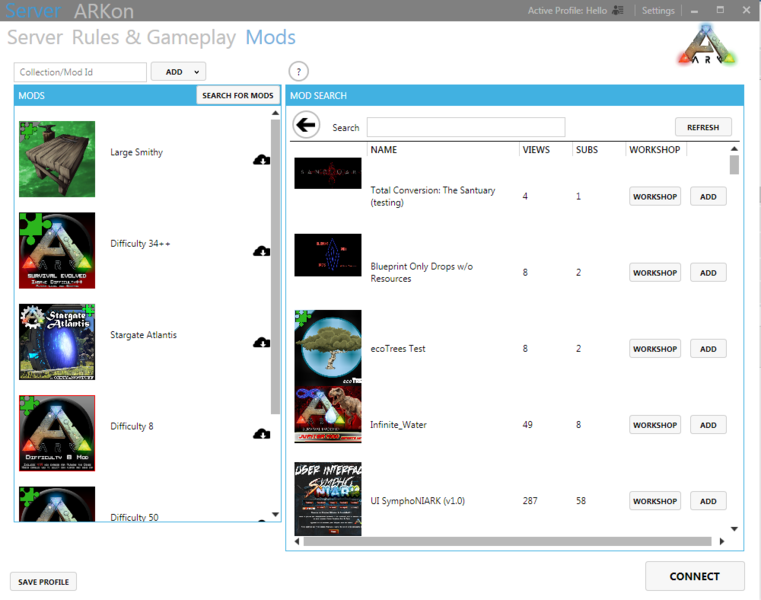Click VIEWS column header

click(536, 150)
